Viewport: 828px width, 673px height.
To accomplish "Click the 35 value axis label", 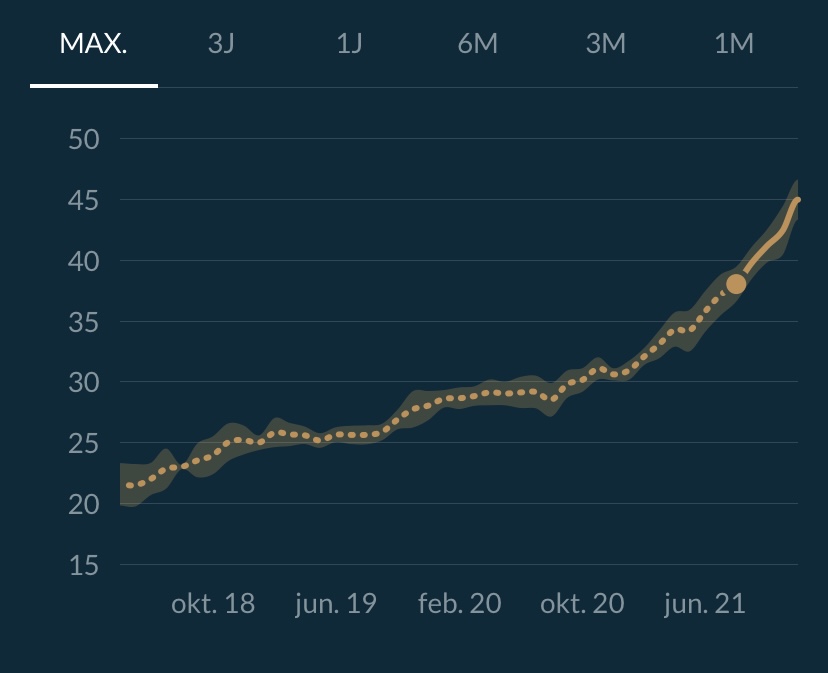I will coord(84,322).
